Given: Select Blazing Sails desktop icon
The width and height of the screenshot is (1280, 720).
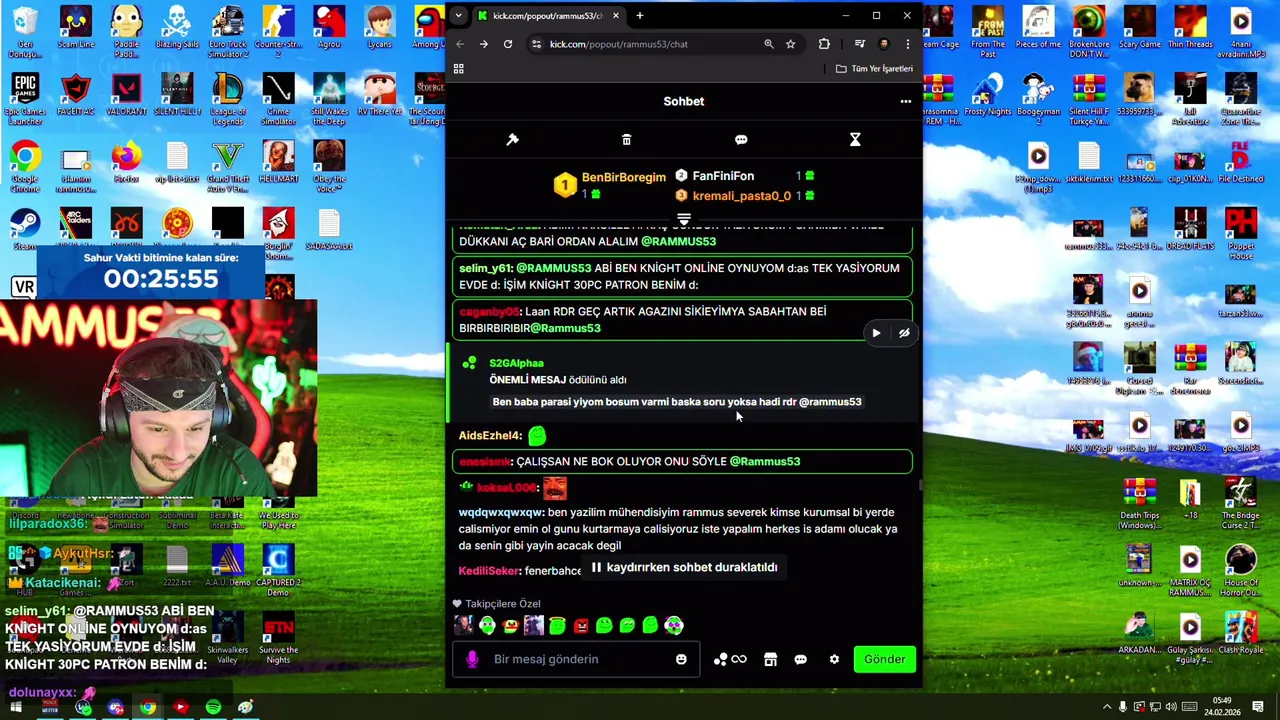Looking at the screenshot, I should (x=177, y=28).
